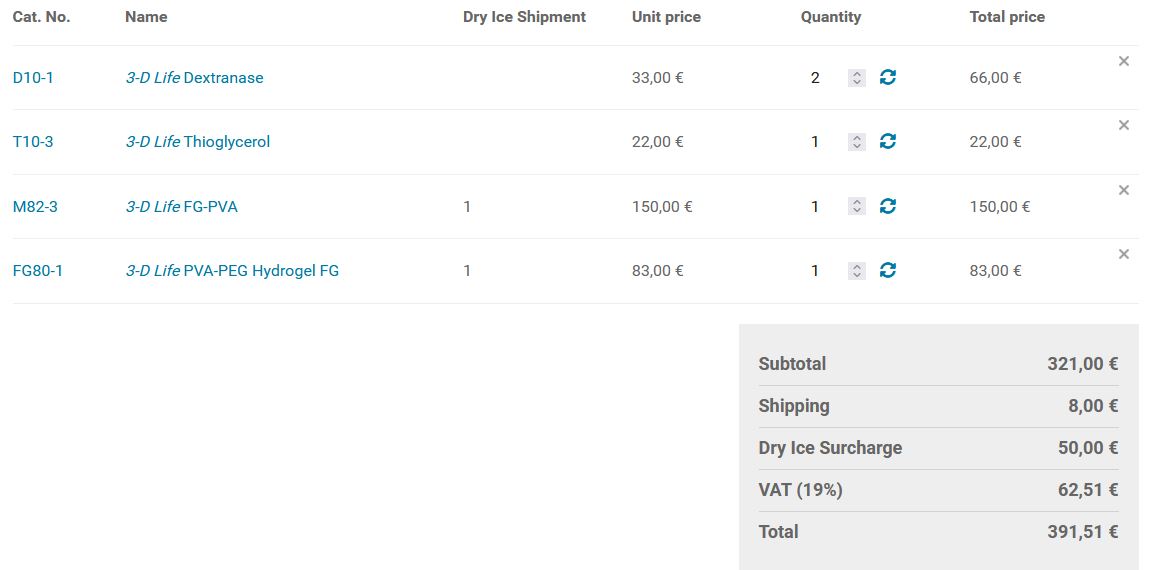This screenshot has height=570, width=1159.
Task: Follow the 3-D Life FG-PVA link
Action: click(x=181, y=207)
